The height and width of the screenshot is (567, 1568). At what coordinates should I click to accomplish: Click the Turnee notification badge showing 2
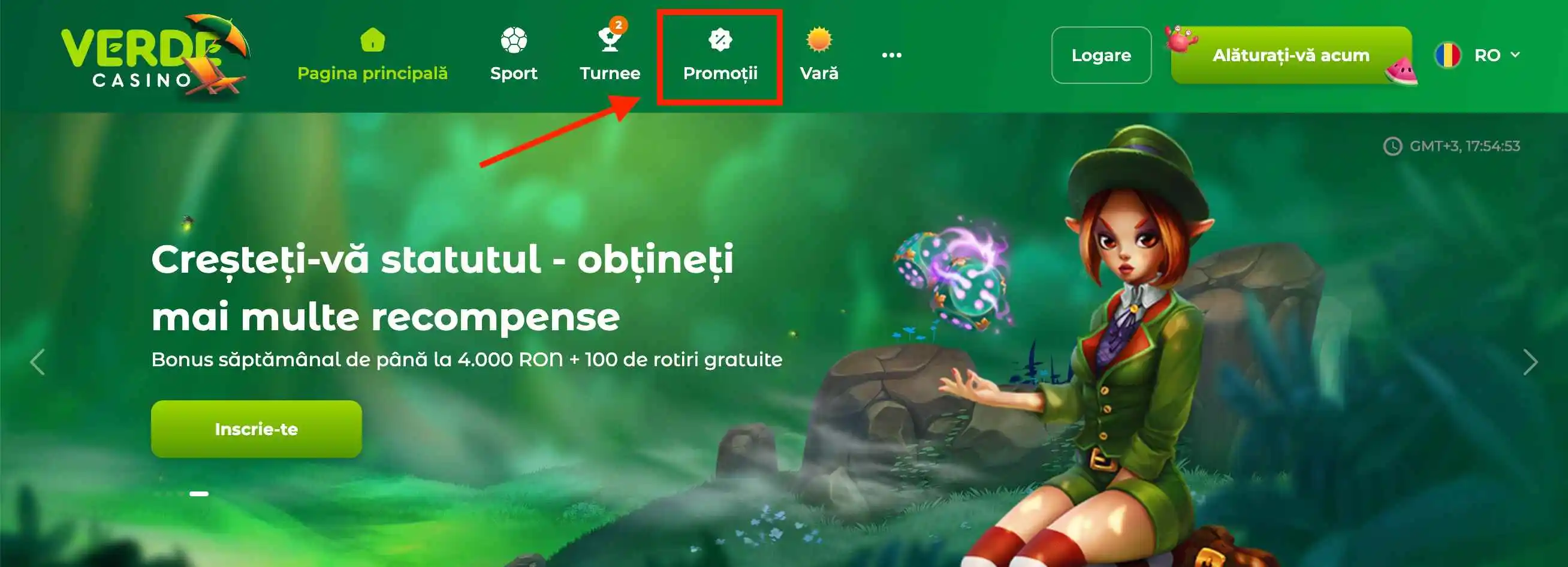pyautogui.click(x=619, y=25)
